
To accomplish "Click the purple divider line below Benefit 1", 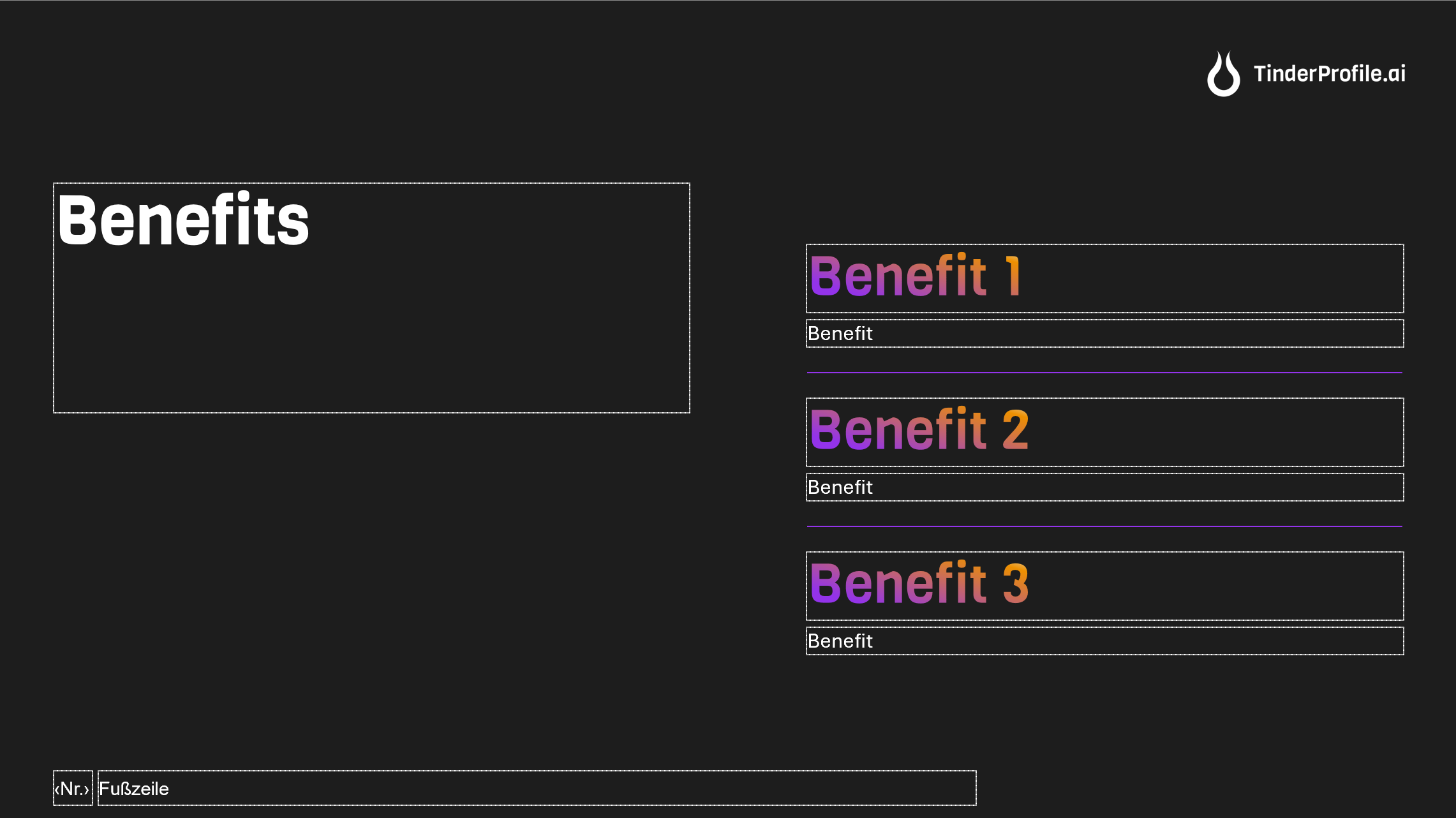I will tap(1104, 373).
